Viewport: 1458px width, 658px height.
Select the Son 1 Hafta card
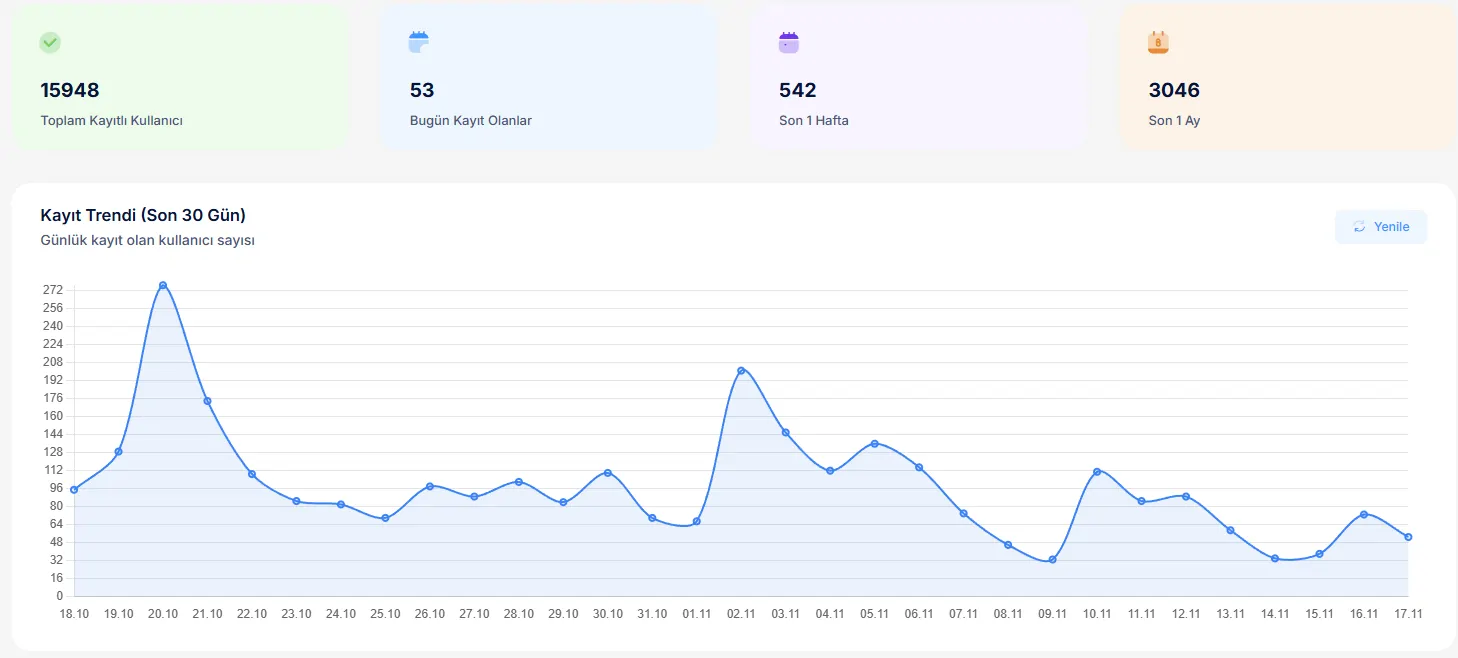pyautogui.click(x=918, y=78)
